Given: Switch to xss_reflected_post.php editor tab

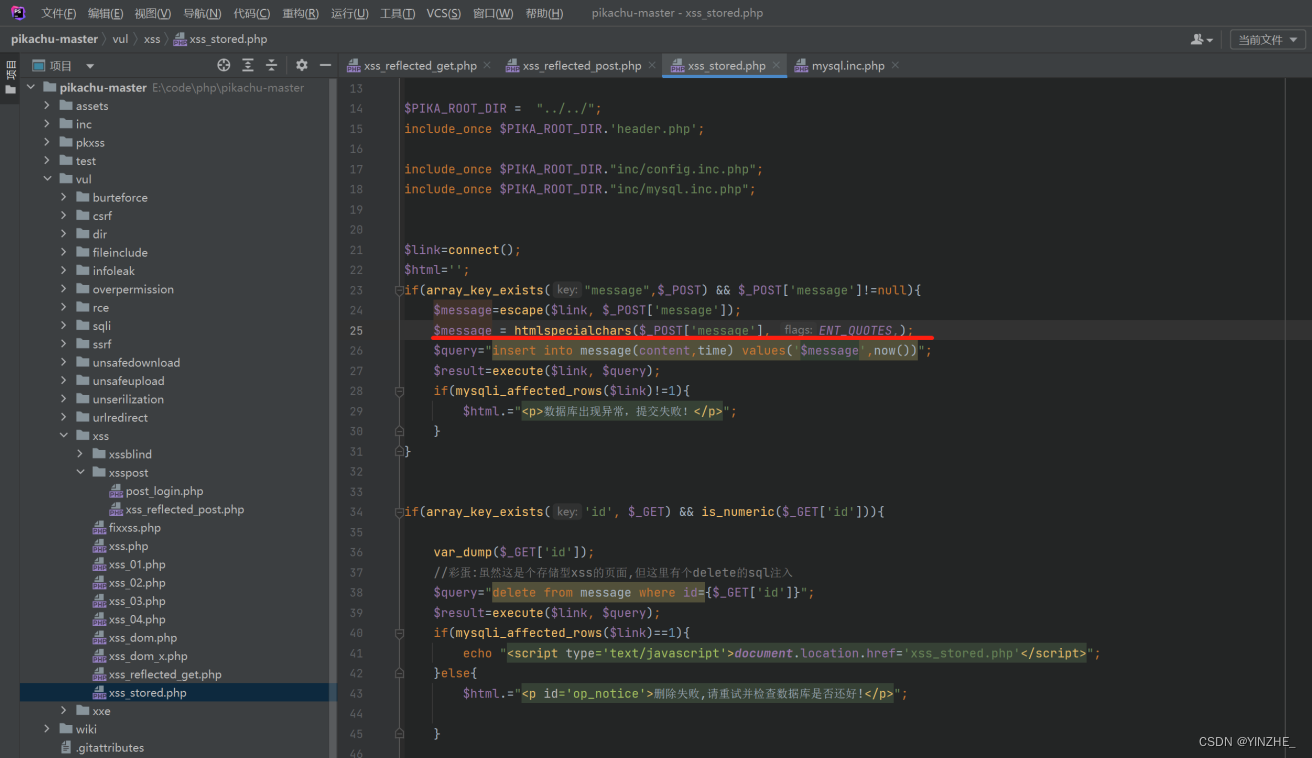Looking at the screenshot, I should 582,66.
